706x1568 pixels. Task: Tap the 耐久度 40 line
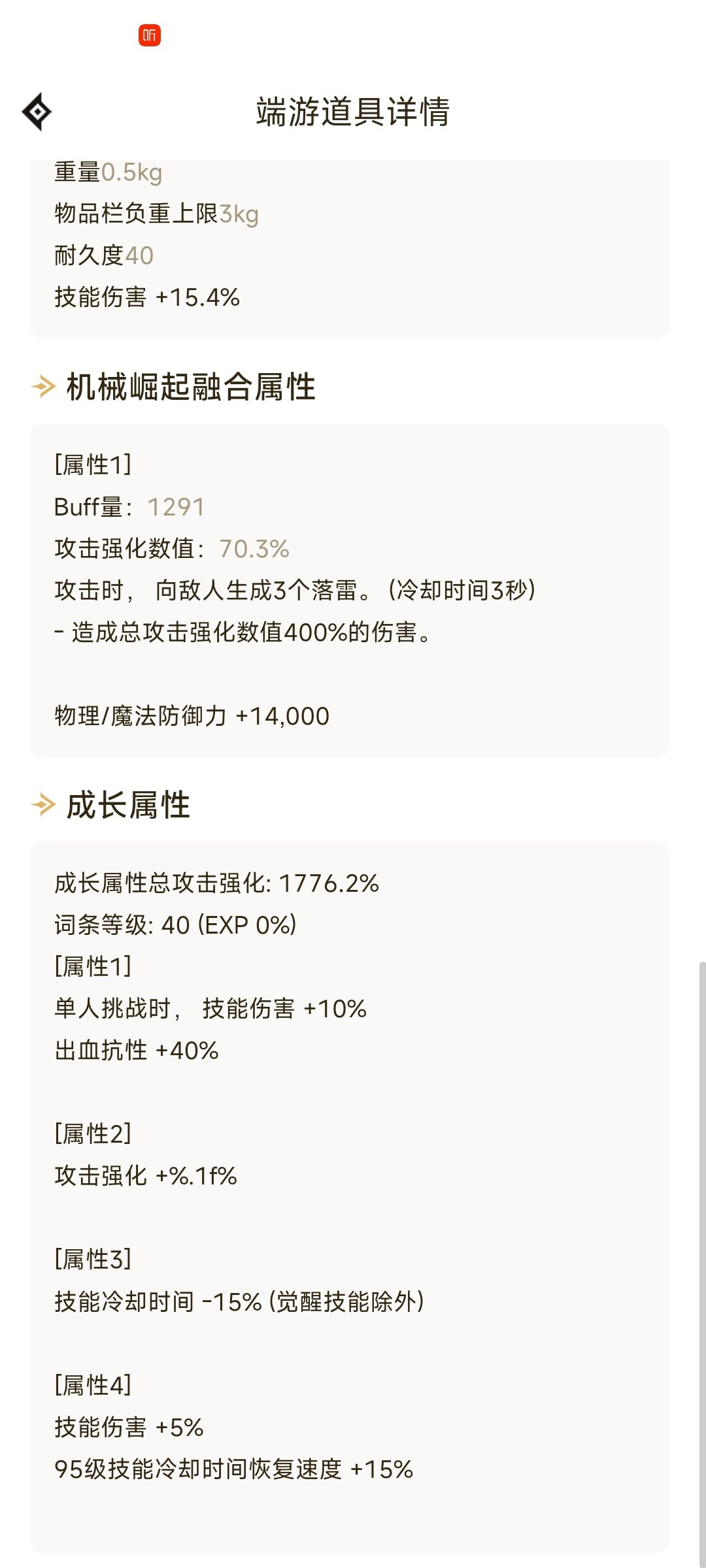click(104, 255)
